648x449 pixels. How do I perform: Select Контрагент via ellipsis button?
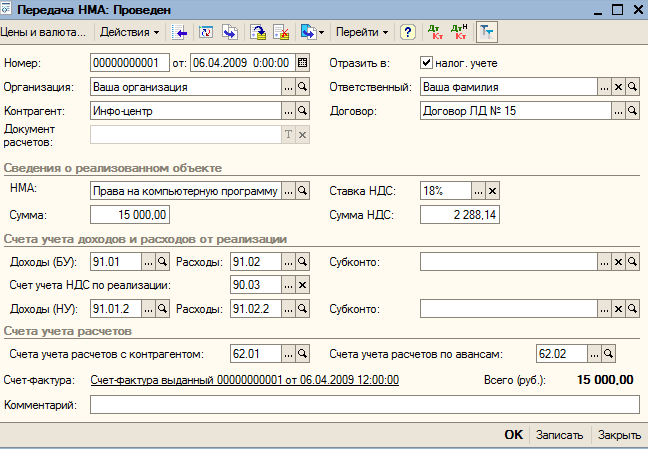point(288,111)
